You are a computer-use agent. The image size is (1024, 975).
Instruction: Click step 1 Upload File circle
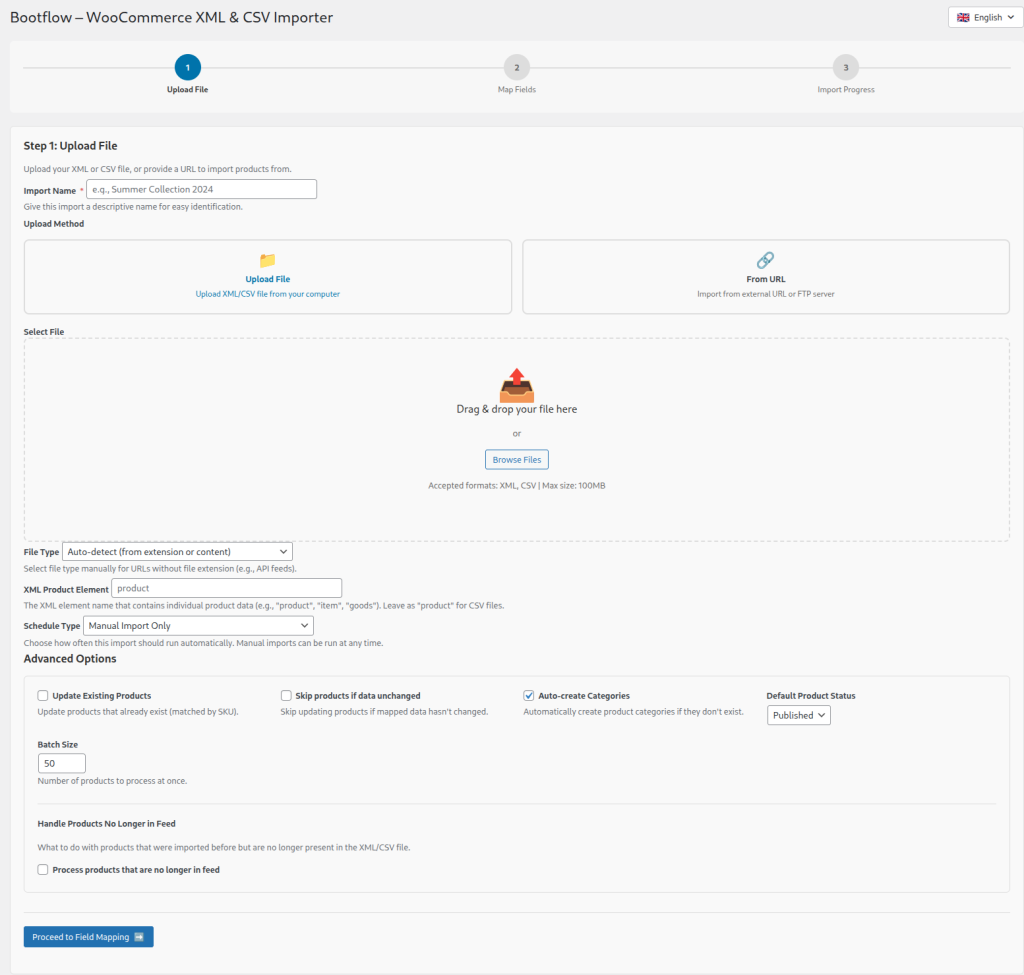point(187,67)
